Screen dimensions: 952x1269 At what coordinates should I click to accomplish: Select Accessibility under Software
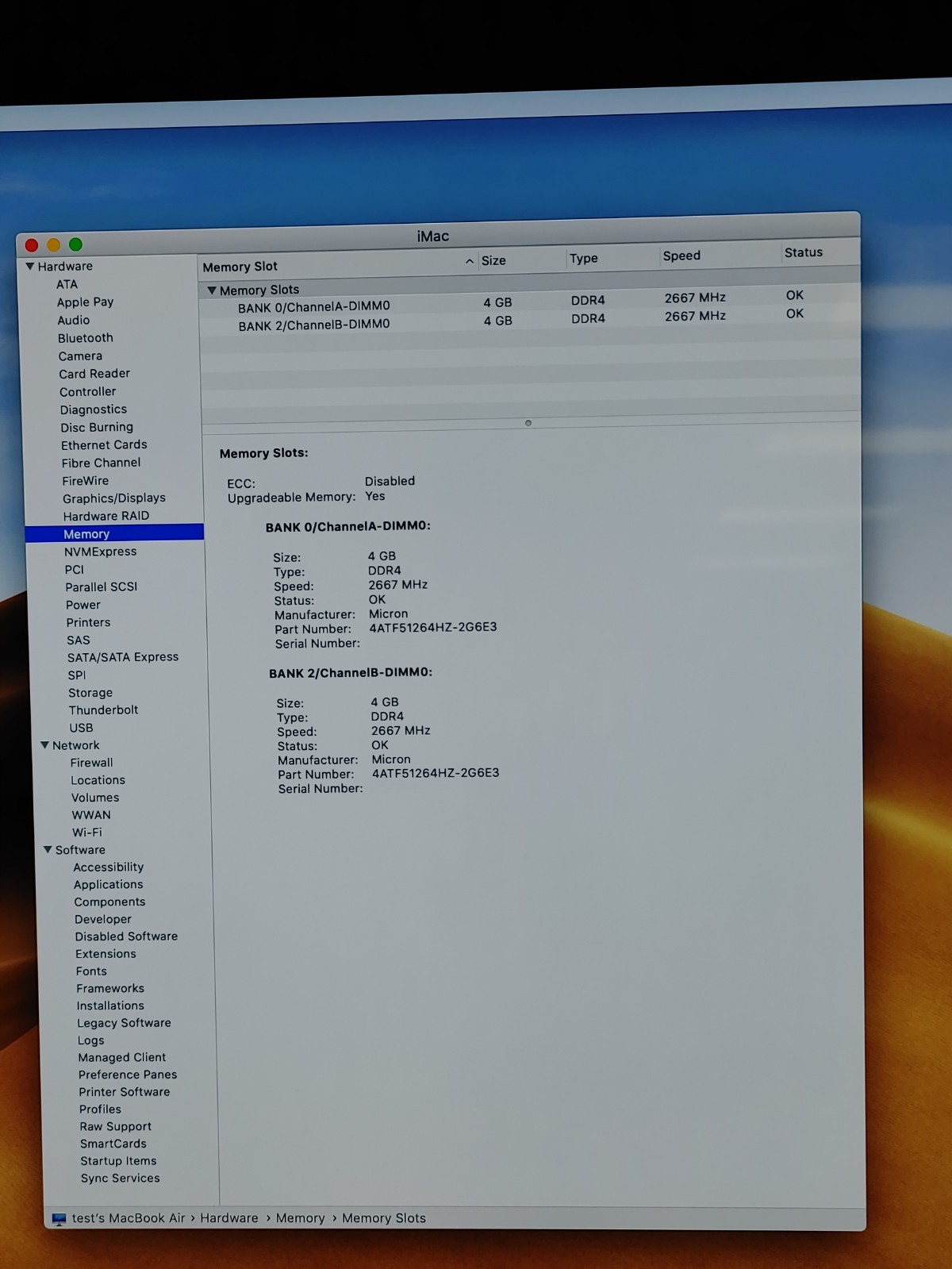109,867
